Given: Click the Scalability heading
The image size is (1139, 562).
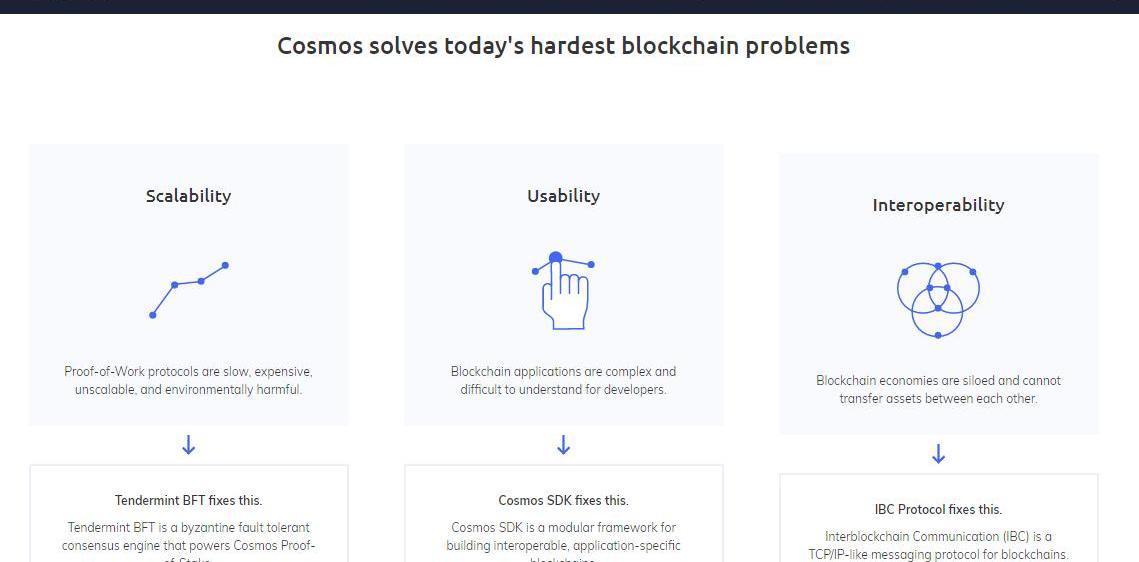Looking at the screenshot, I should 189,196.
